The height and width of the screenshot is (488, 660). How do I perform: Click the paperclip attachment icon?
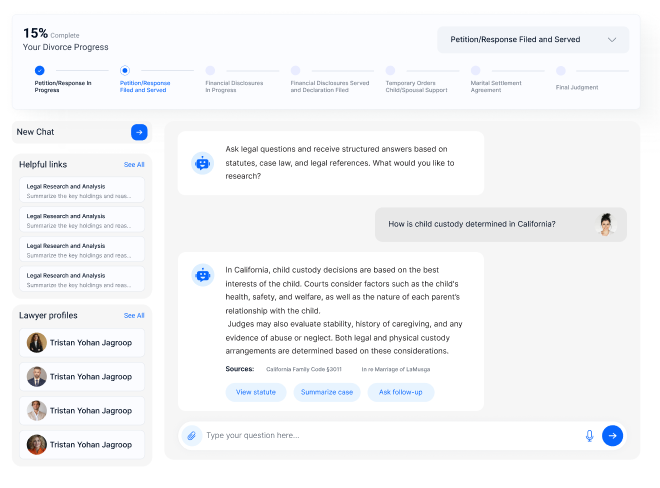coord(191,435)
